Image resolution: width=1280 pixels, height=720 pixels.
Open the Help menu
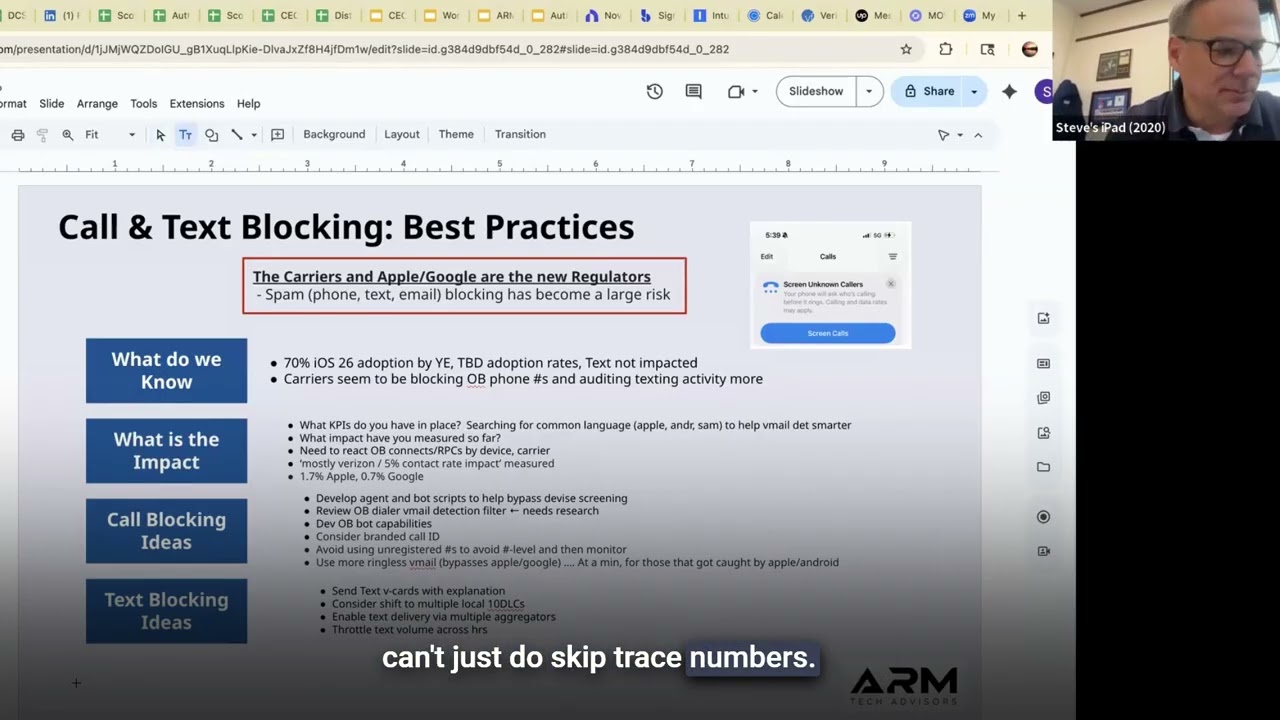pos(249,104)
